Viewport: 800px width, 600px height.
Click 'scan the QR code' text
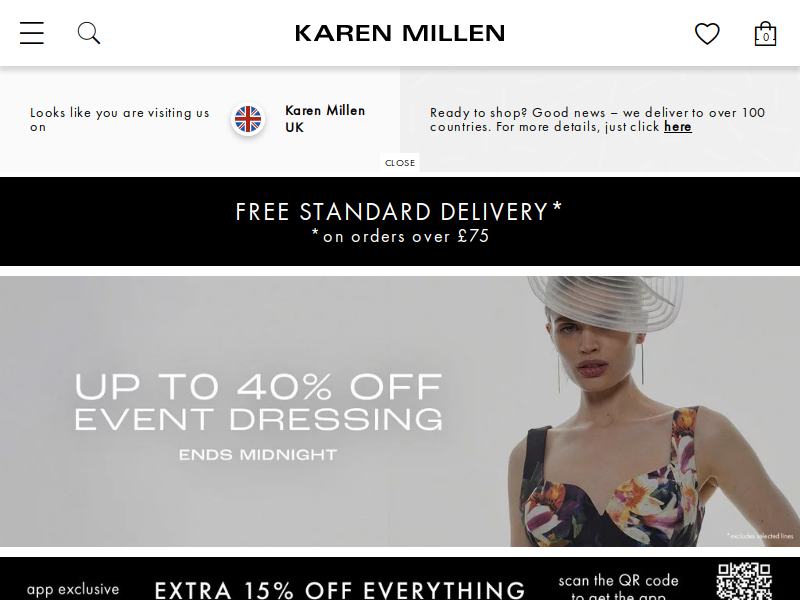pos(618,581)
